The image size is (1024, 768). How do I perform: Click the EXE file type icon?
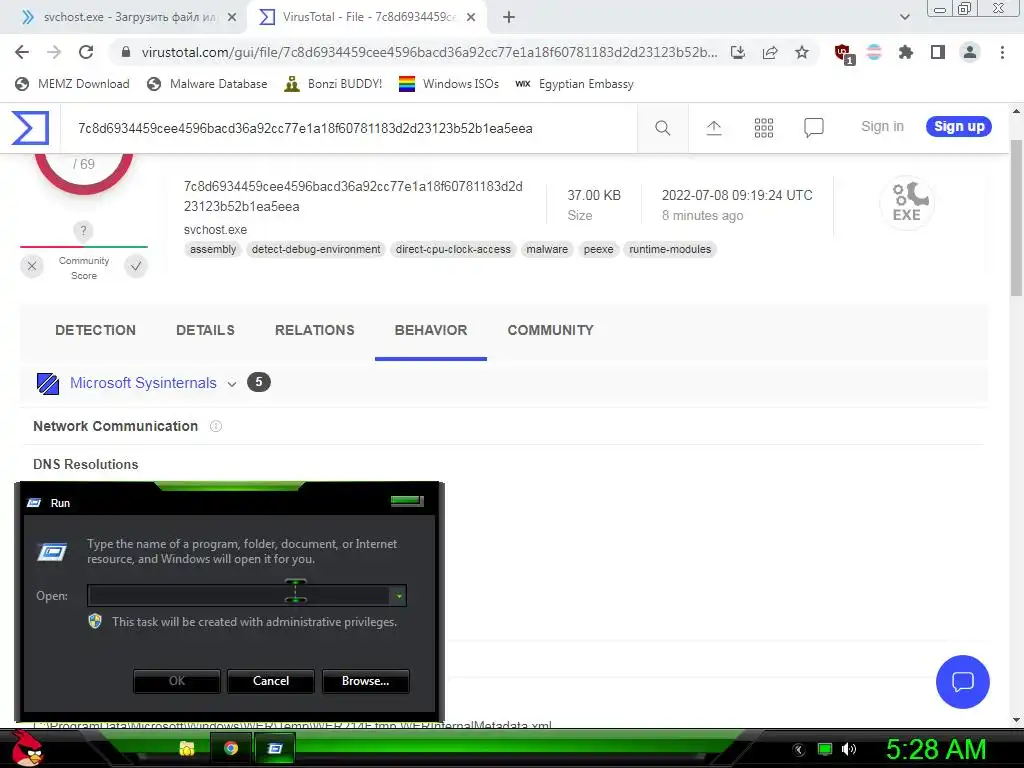click(907, 203)
